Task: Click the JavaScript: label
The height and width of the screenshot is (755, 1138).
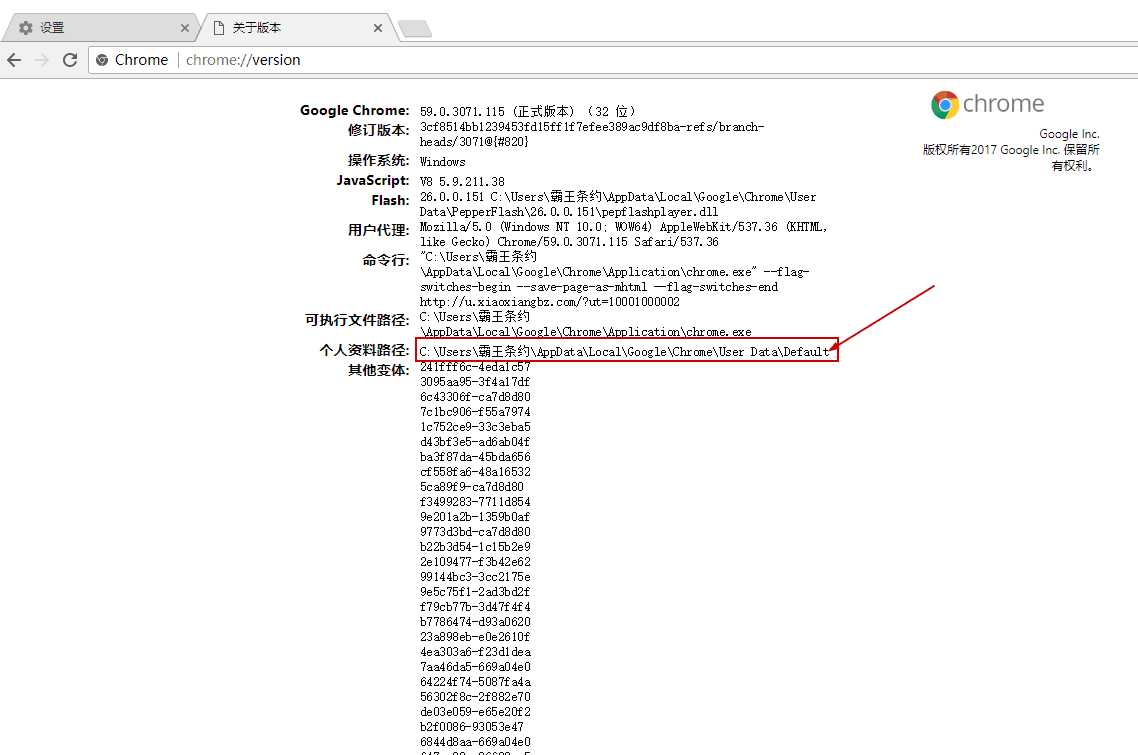Action: (x=372, y=180)
